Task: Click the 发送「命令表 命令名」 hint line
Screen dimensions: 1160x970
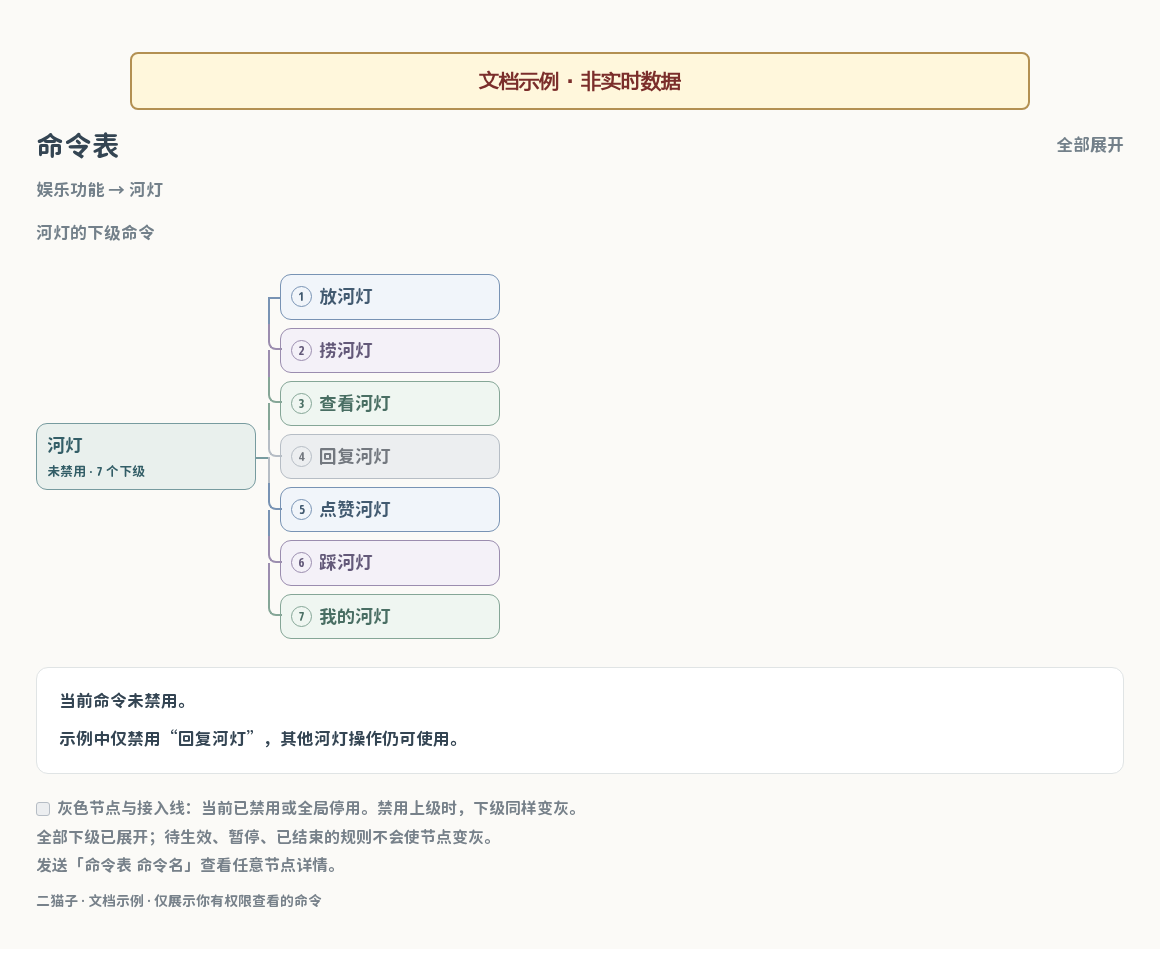Action: [x=186, y=865]
